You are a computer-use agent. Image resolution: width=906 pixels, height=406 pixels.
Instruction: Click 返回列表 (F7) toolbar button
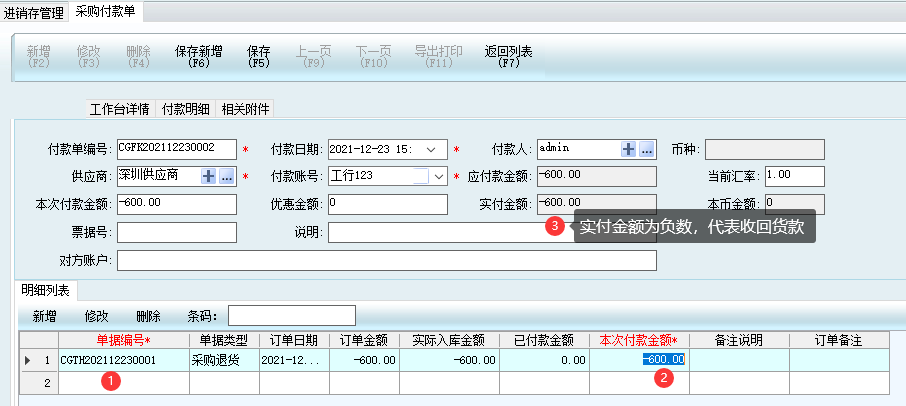point(508,56)
